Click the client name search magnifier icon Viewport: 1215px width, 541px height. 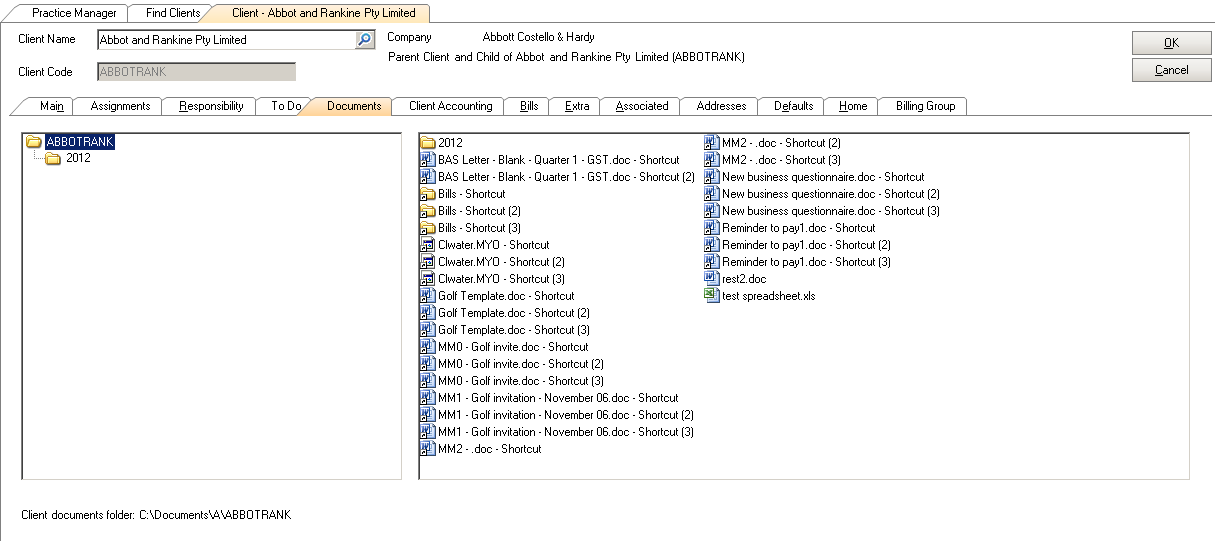[364, 40]
